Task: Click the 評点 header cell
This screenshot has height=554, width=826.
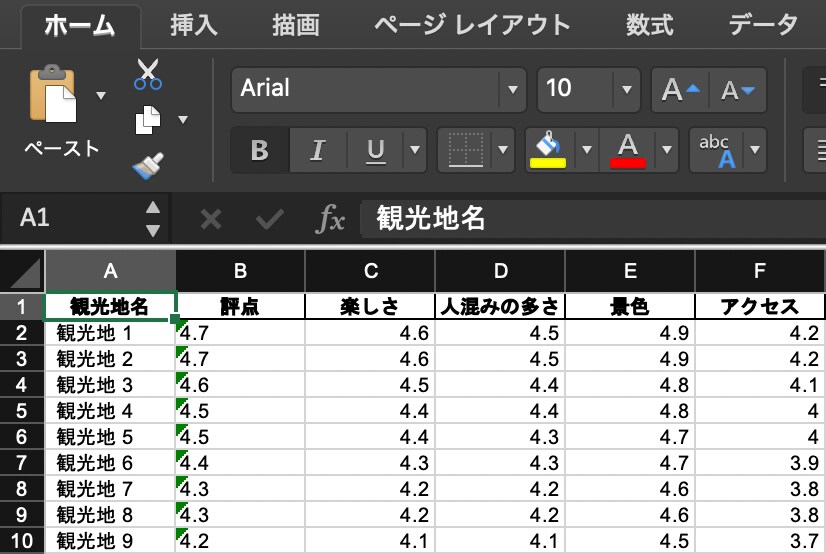Action: [x=240, y=306]
